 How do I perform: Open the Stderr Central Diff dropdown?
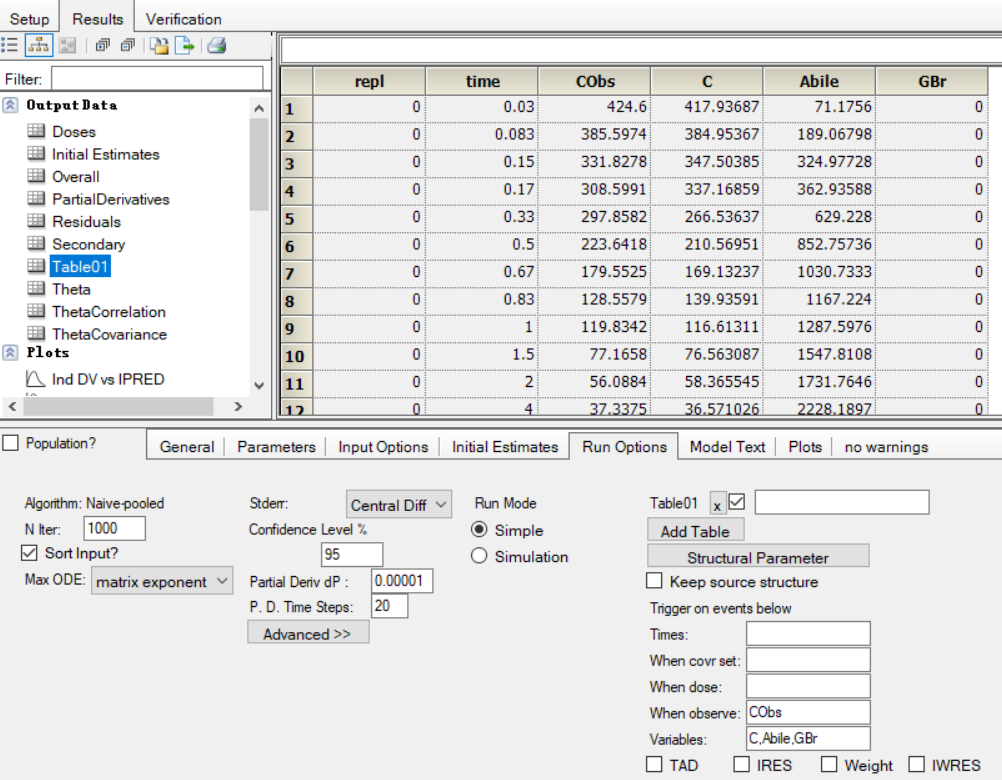click(x=399, y=505)
